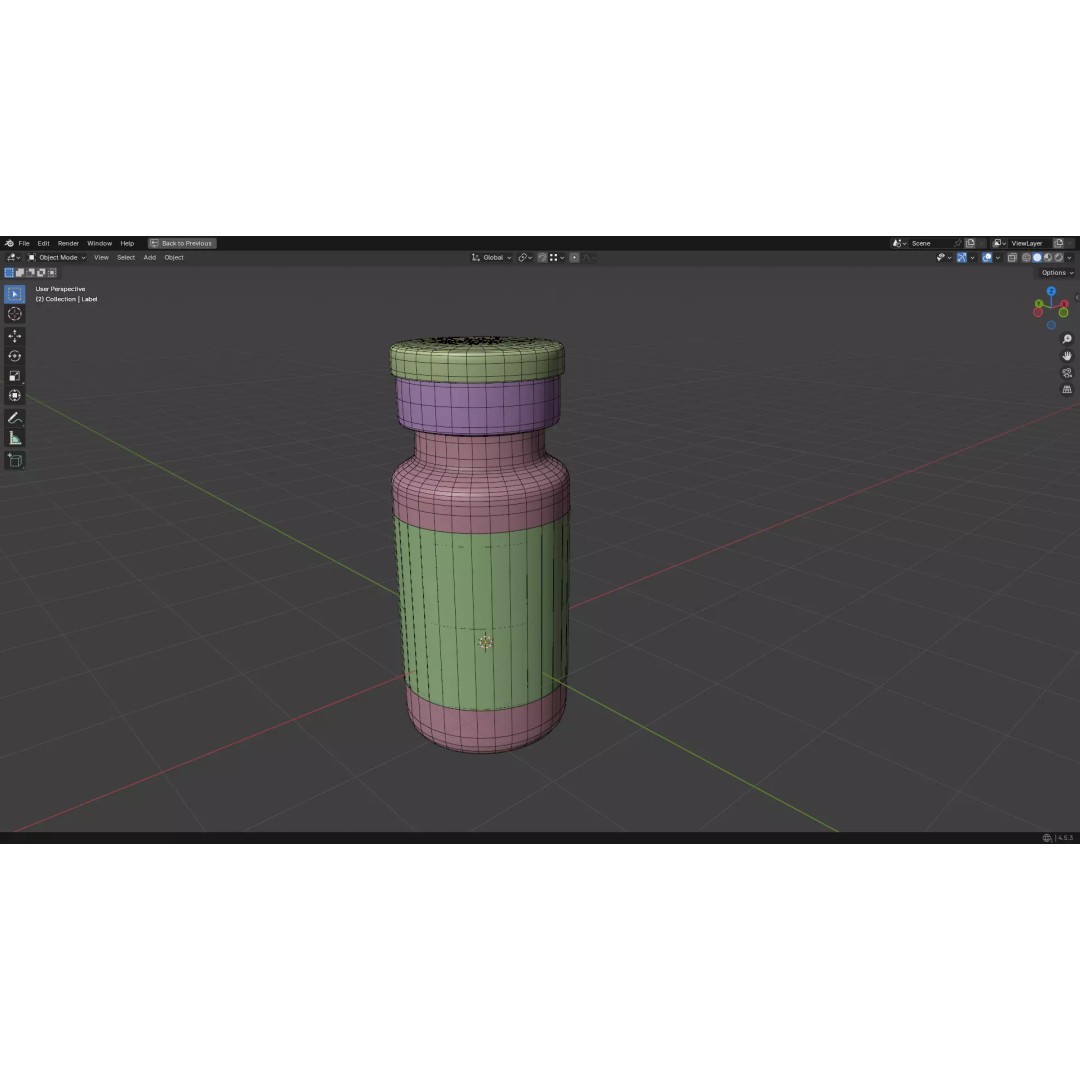Viewport: 1080px width, 1080px height.
Task: Click the red X axis gizmo ball
Action: pos(1064,304)
